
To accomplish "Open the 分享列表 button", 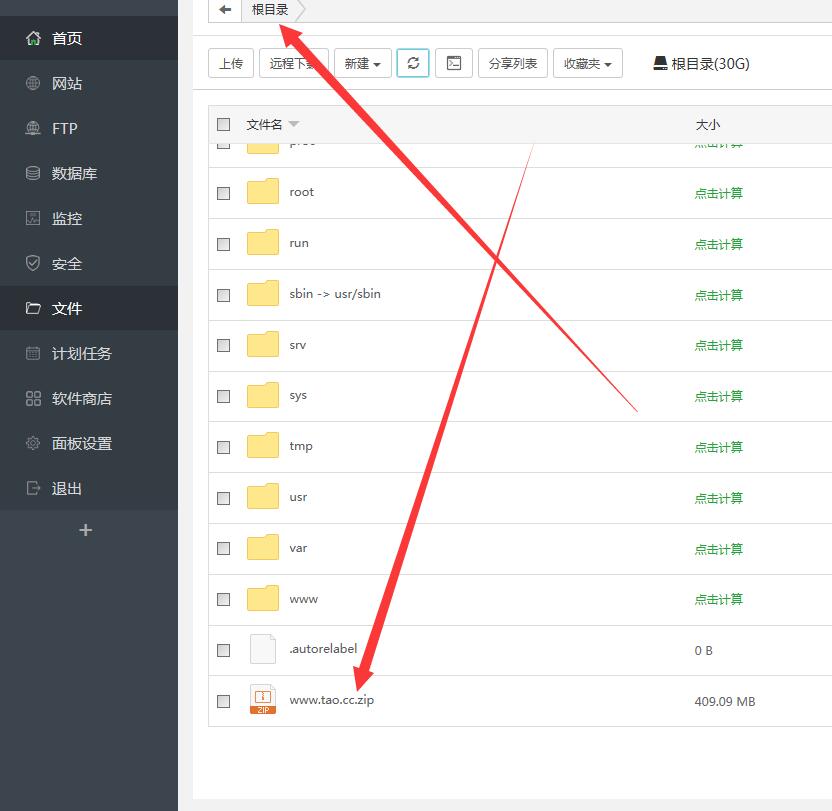I will pos(512,63).
